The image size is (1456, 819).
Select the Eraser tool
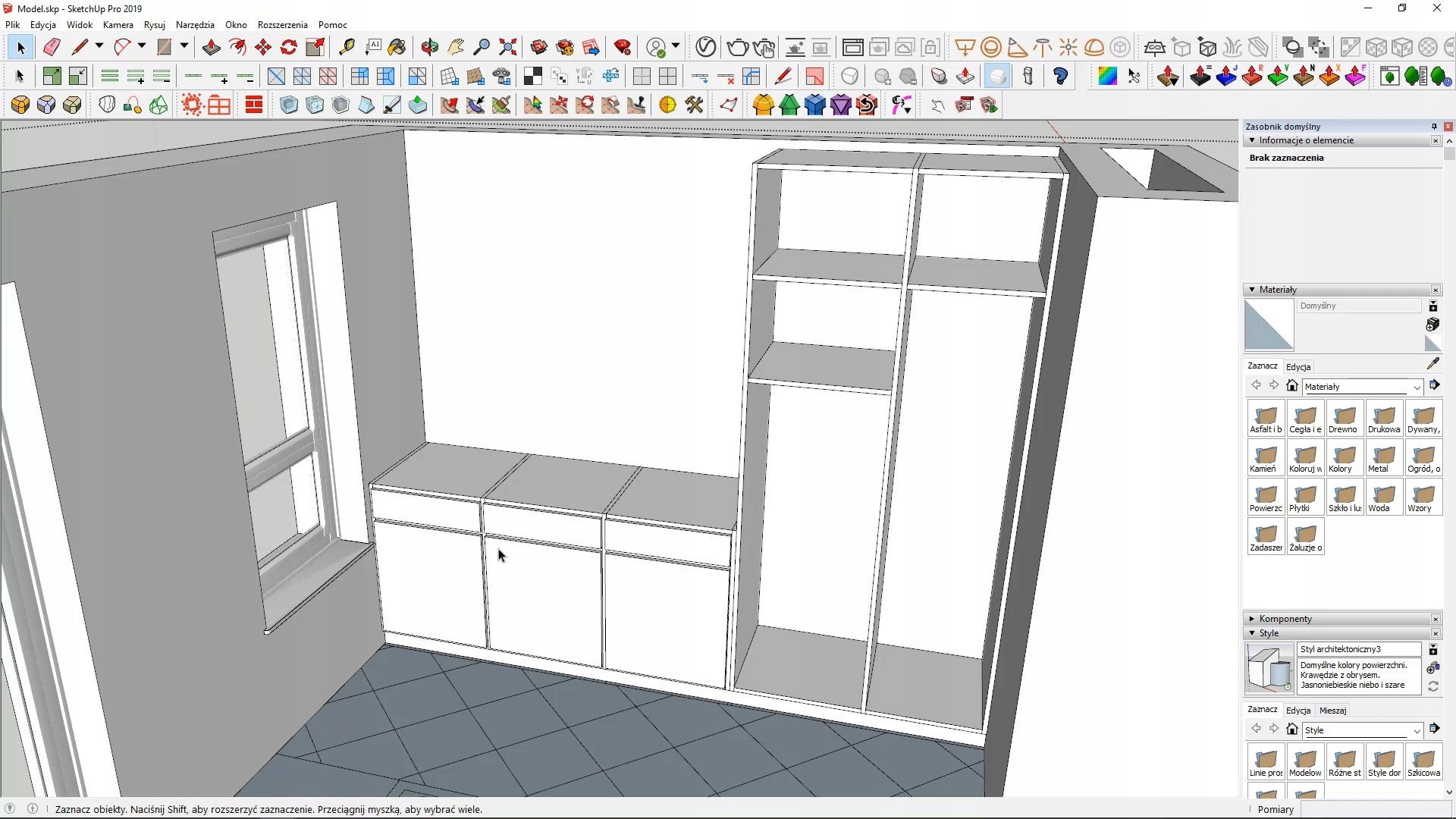[x=52, y=47]
